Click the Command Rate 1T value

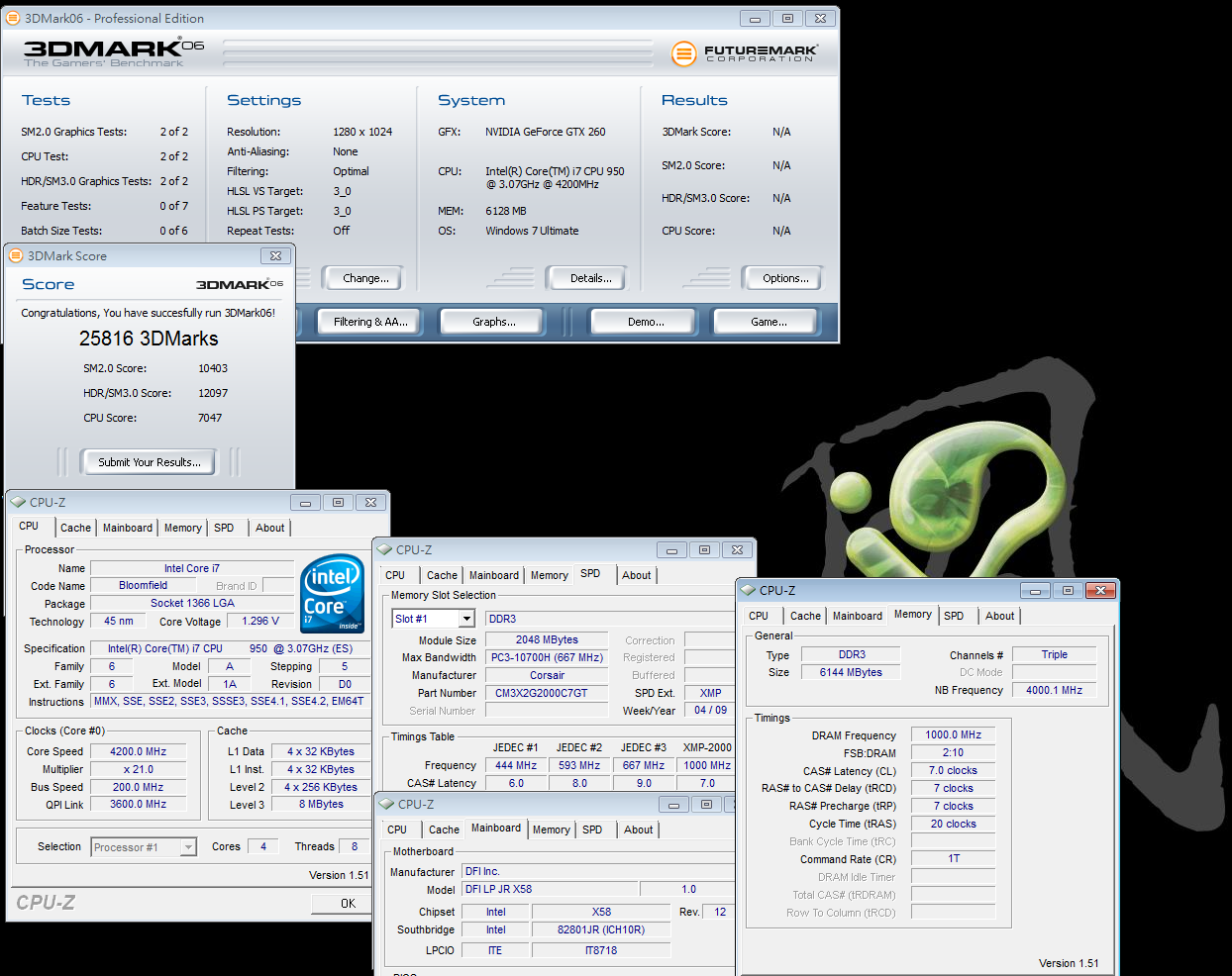click(x=953, y=858)
